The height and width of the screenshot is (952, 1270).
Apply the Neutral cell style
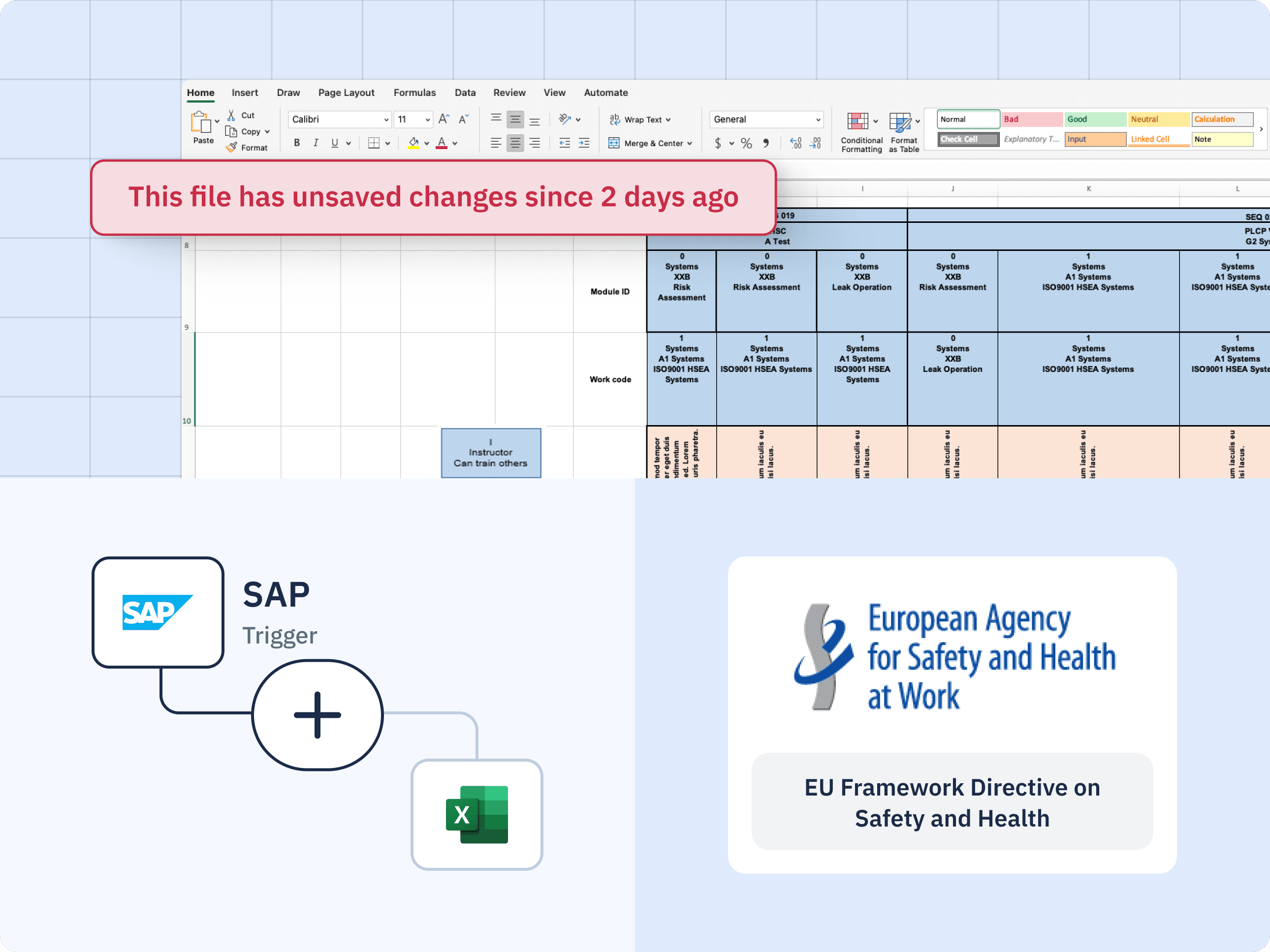pyautogui.click(x=1159, y=120)
